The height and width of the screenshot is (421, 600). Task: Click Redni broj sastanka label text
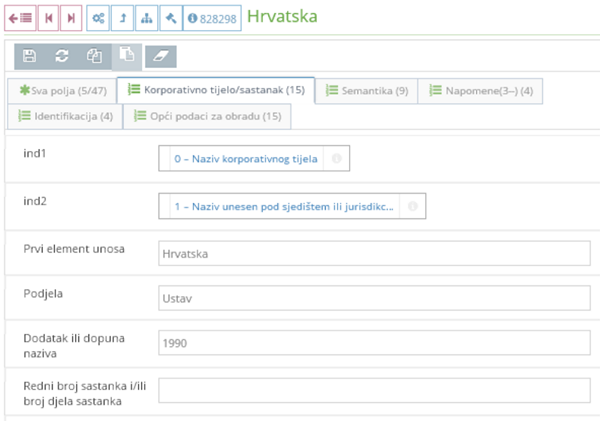pyautogui.click(x=85, y=393)
